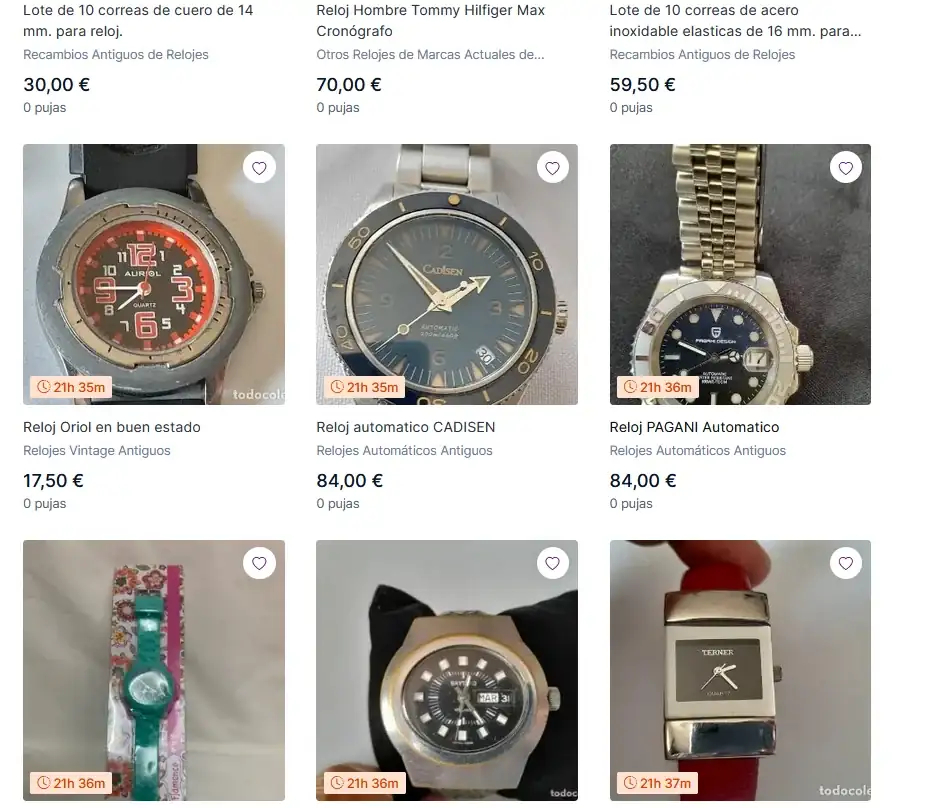Favorite the Reloj Oriol watch listing
The image size is (936, 808).
259,168
